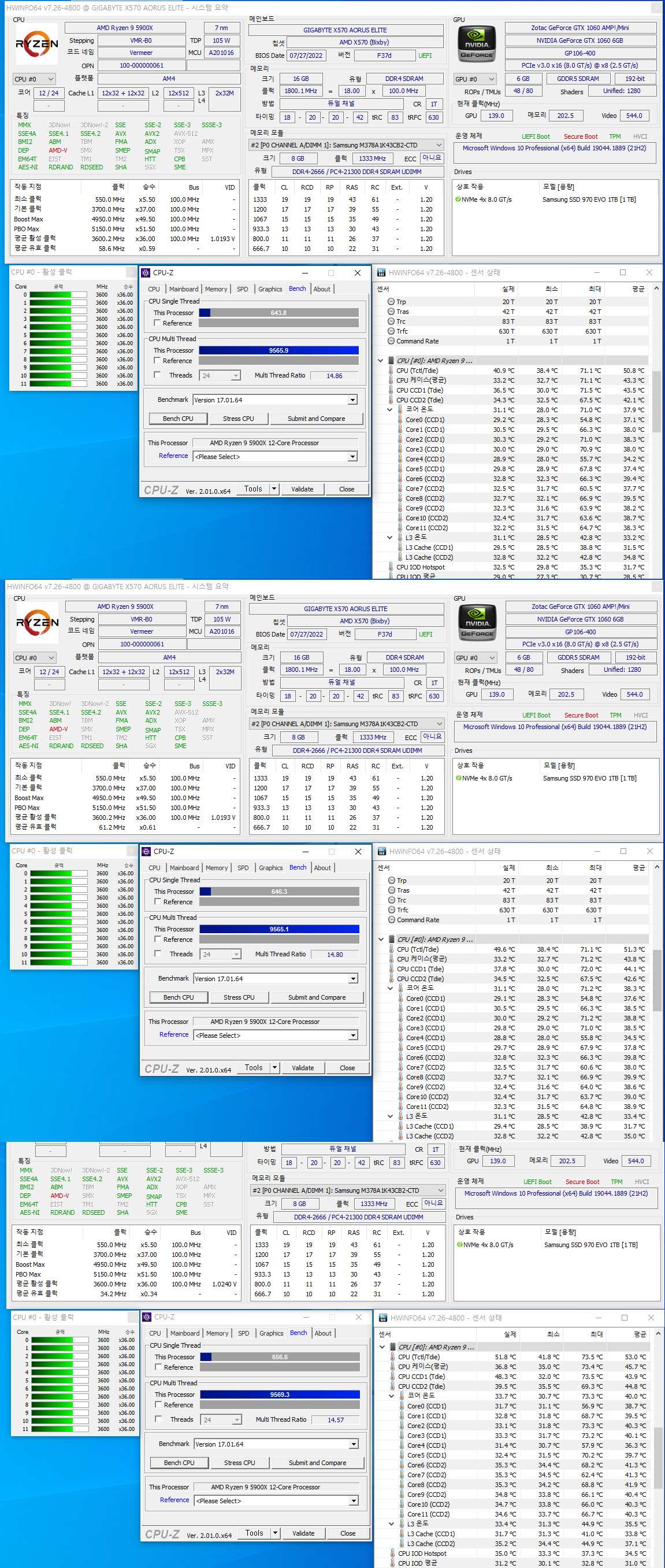
Task: Collapse the 코어 온도 group in the Tctl 49.6 °C sensor window
Action: click(391, 989)
